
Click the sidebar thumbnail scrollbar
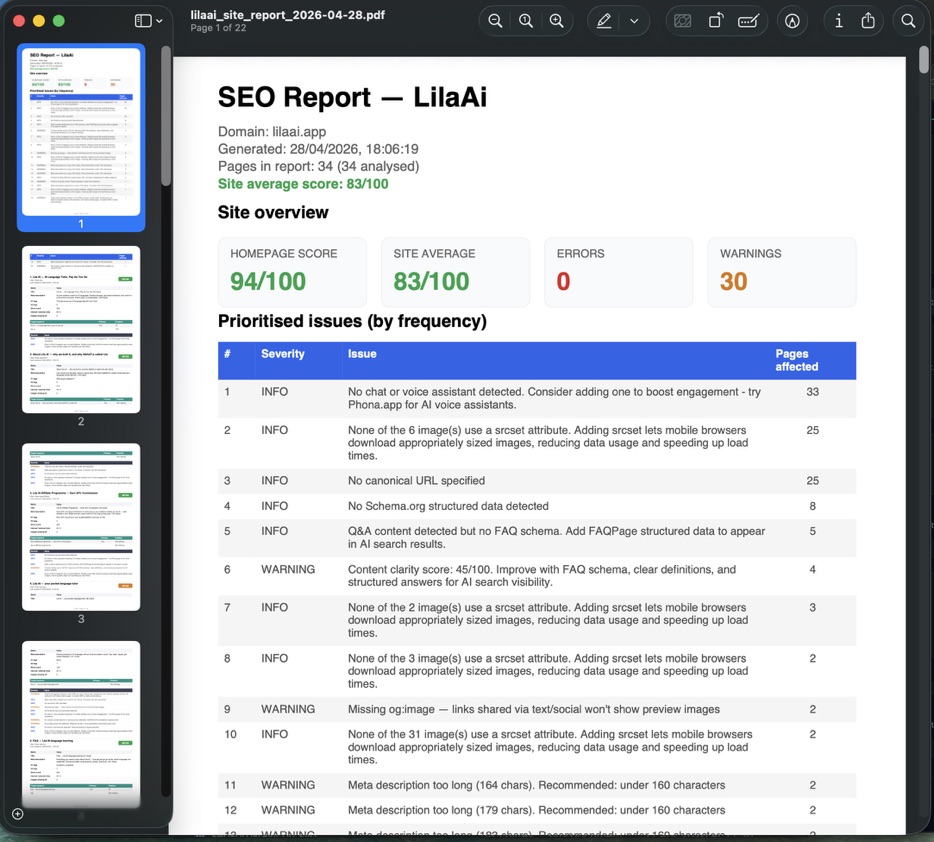tap(166, 116)
